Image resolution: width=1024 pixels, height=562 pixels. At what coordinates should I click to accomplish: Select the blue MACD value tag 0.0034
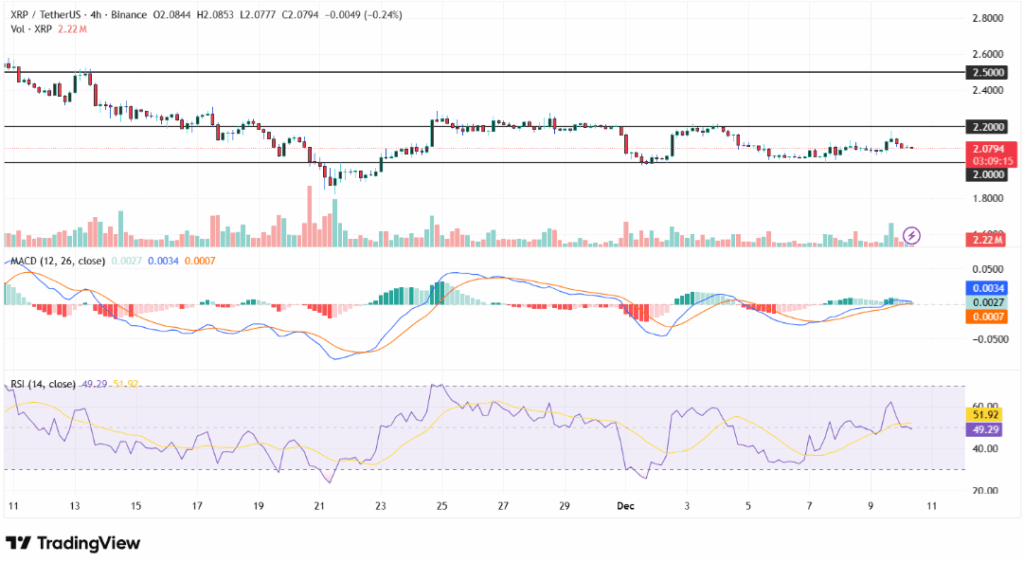pos(988,288)
